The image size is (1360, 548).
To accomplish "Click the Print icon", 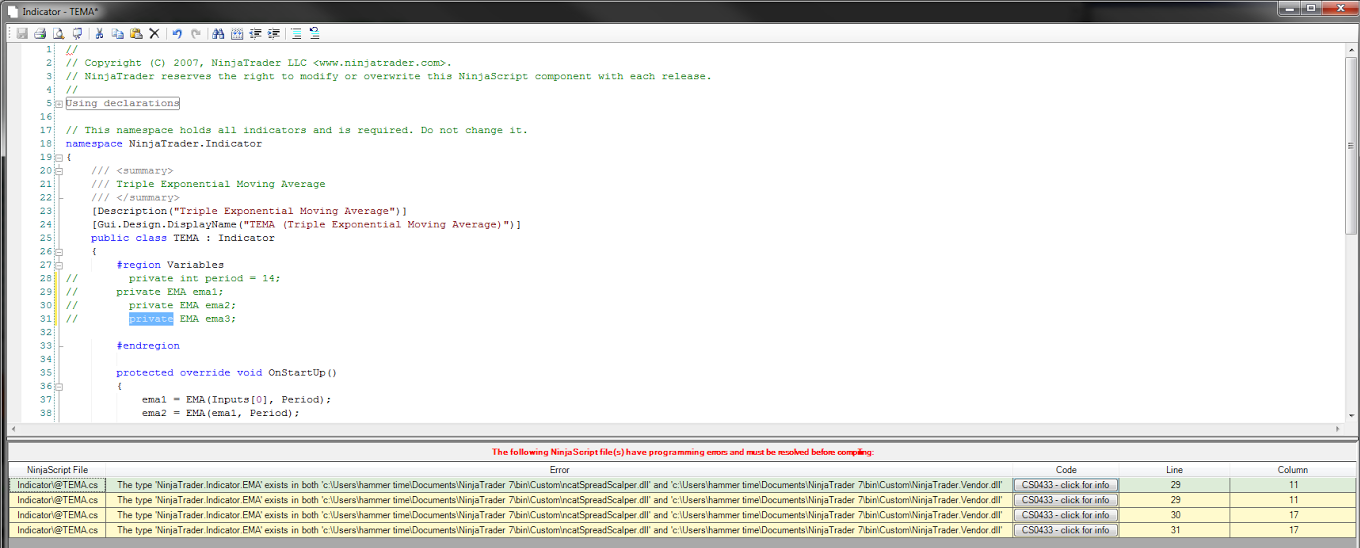I will point(40,33).
